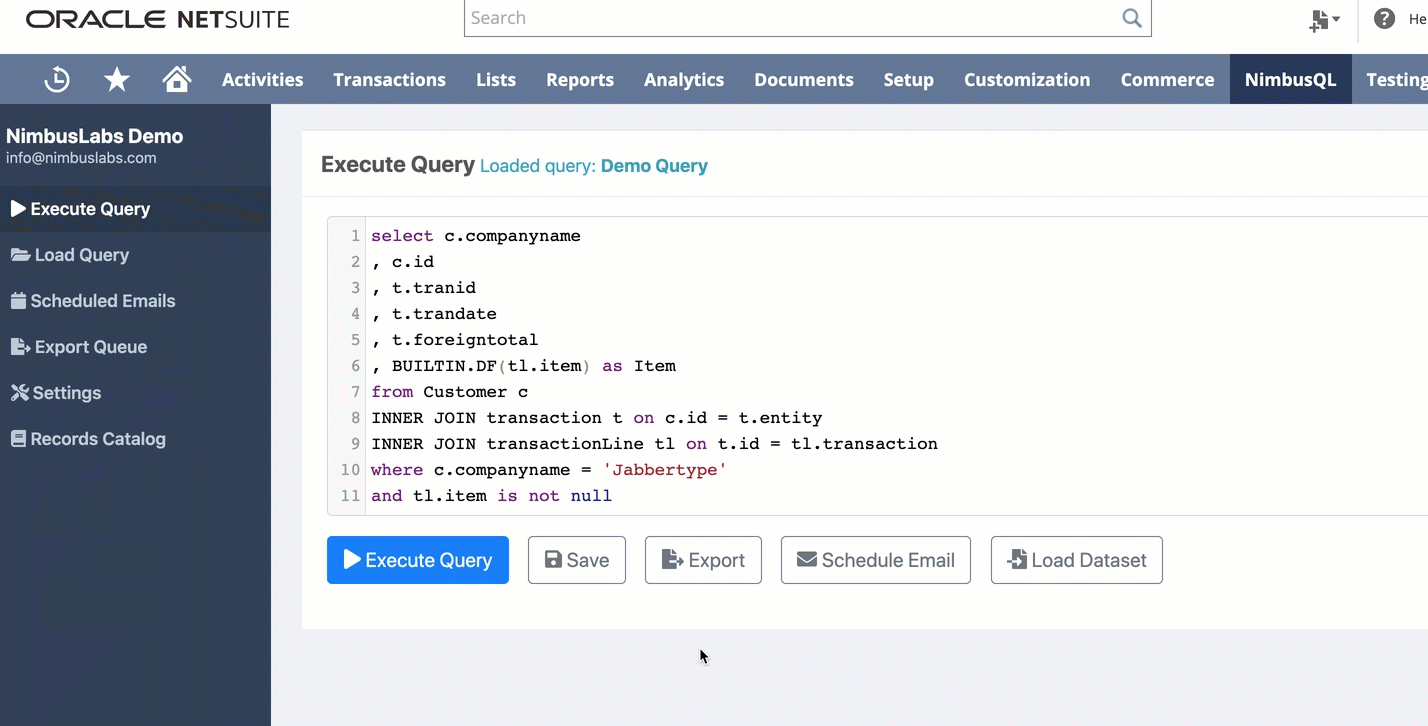Open Scheduled Emails in the sidebar
The width and height of the screenshot is (1428, 726).
pos(135,301)
